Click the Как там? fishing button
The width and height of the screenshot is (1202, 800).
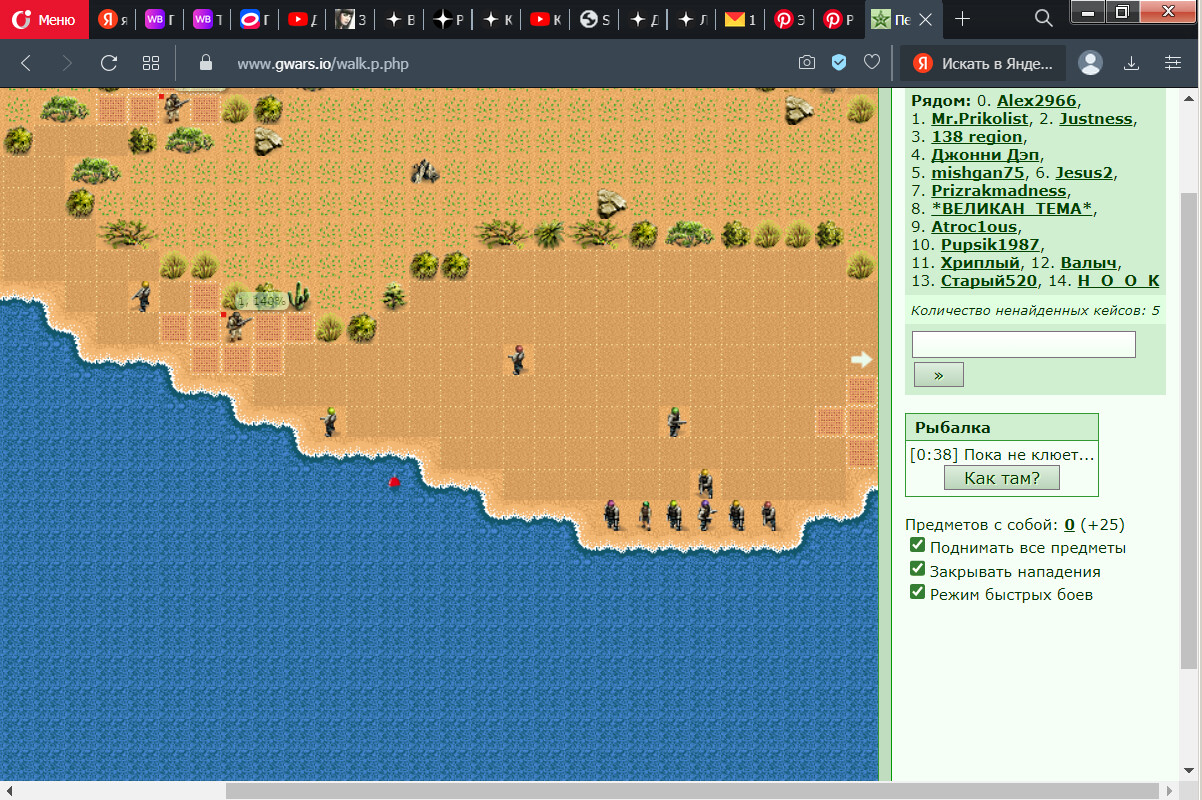[1001, 478]
